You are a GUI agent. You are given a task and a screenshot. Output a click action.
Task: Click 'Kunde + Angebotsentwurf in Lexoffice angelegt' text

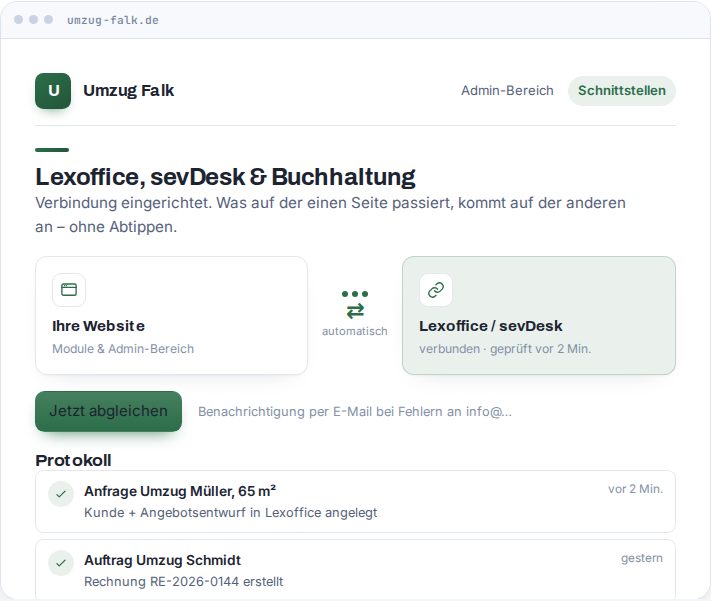(230, 513)
